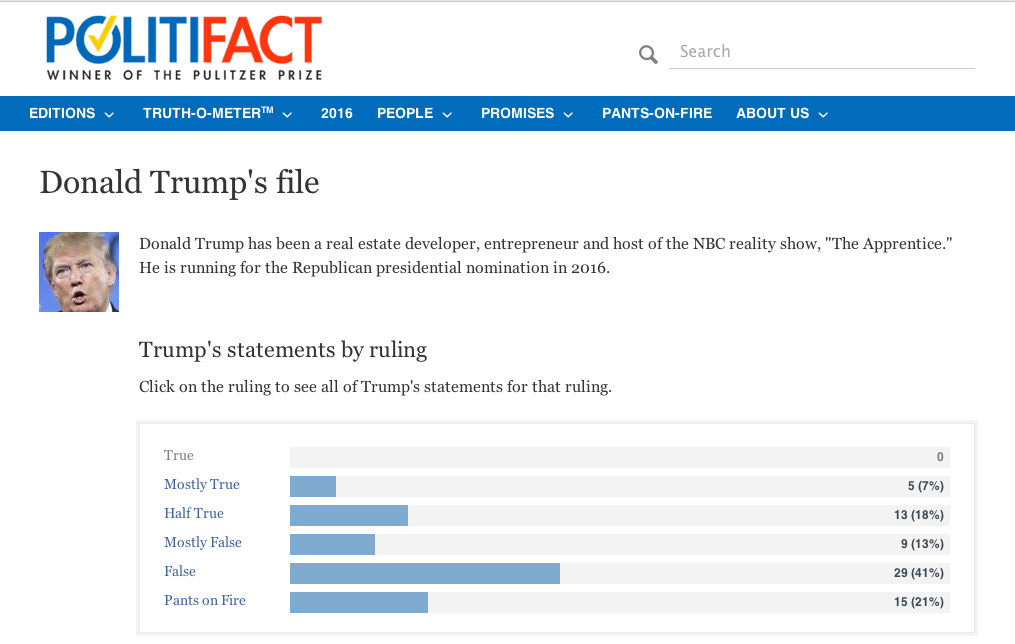Open the Mostly True ruling link

pyautogui.click(x=202, y=485)
